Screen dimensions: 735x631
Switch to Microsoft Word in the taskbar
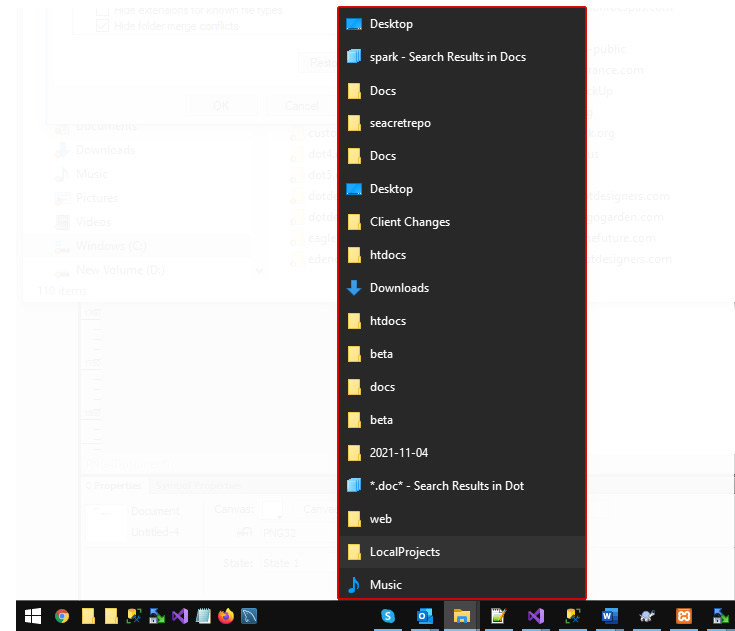[x=609, y=616]
